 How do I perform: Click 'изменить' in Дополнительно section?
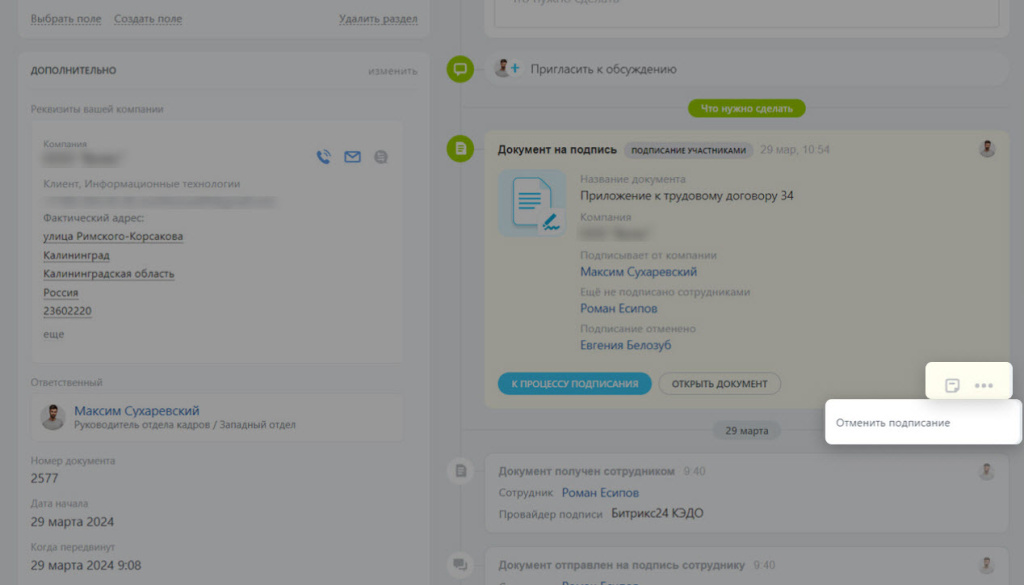click(x=392, y=71)
